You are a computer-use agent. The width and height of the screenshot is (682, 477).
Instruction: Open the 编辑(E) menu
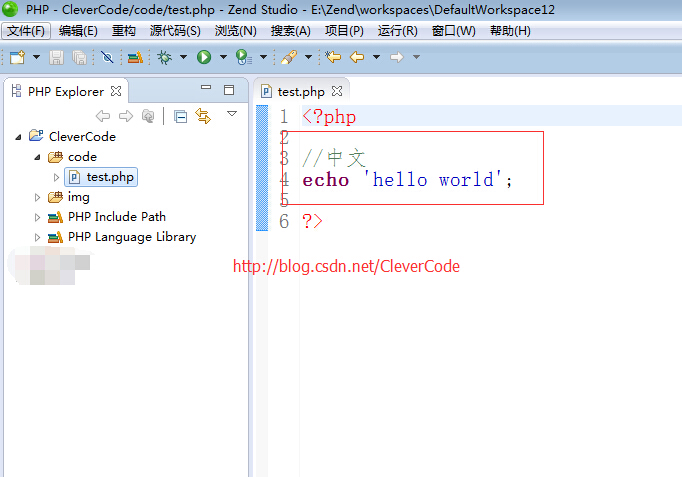click(x=78, y=31)
